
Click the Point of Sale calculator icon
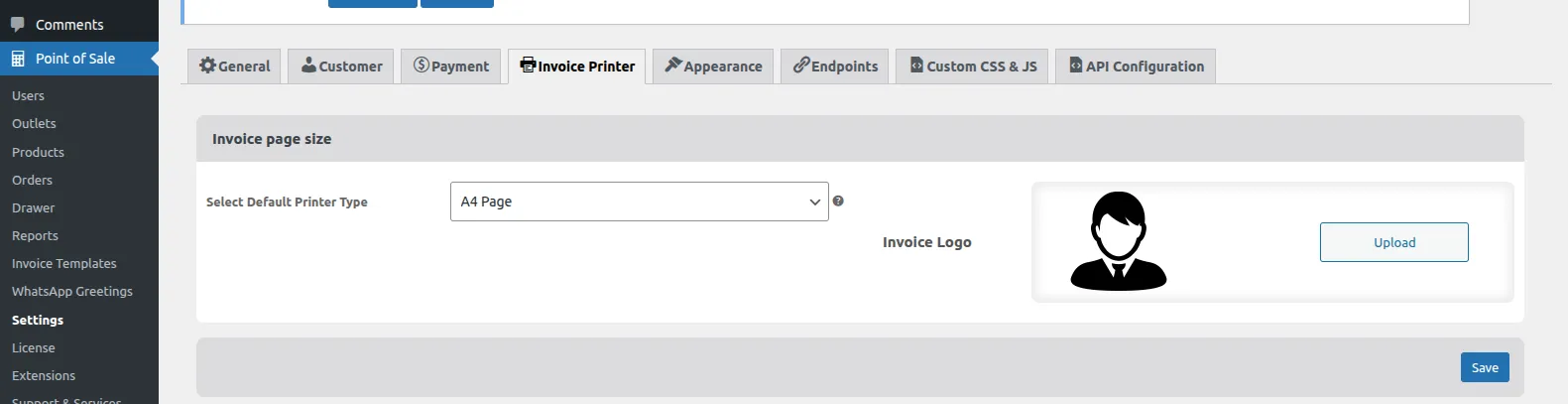click(18, 59)
